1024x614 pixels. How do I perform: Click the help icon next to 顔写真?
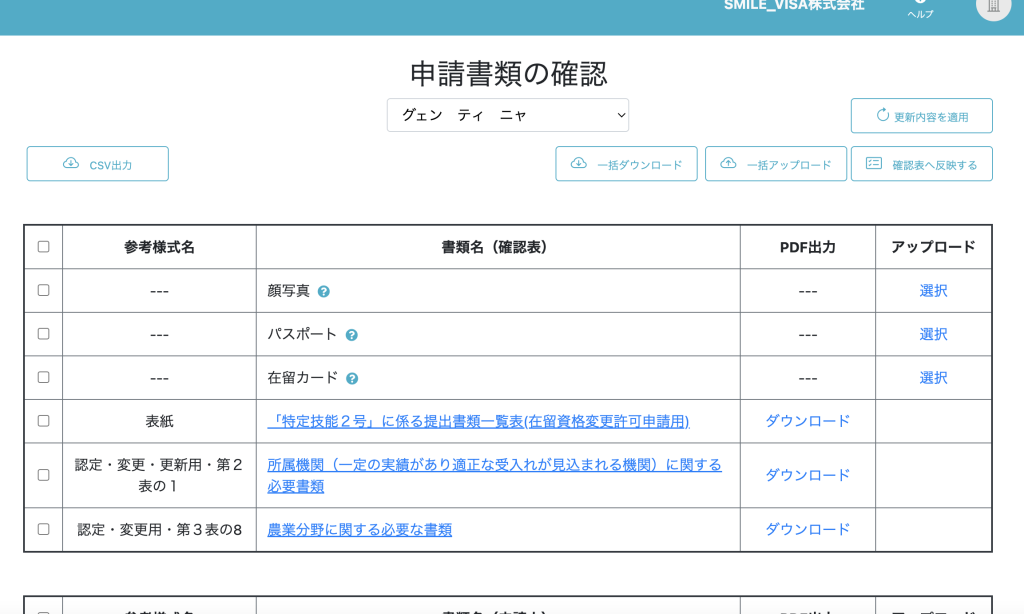click(323, 292)
